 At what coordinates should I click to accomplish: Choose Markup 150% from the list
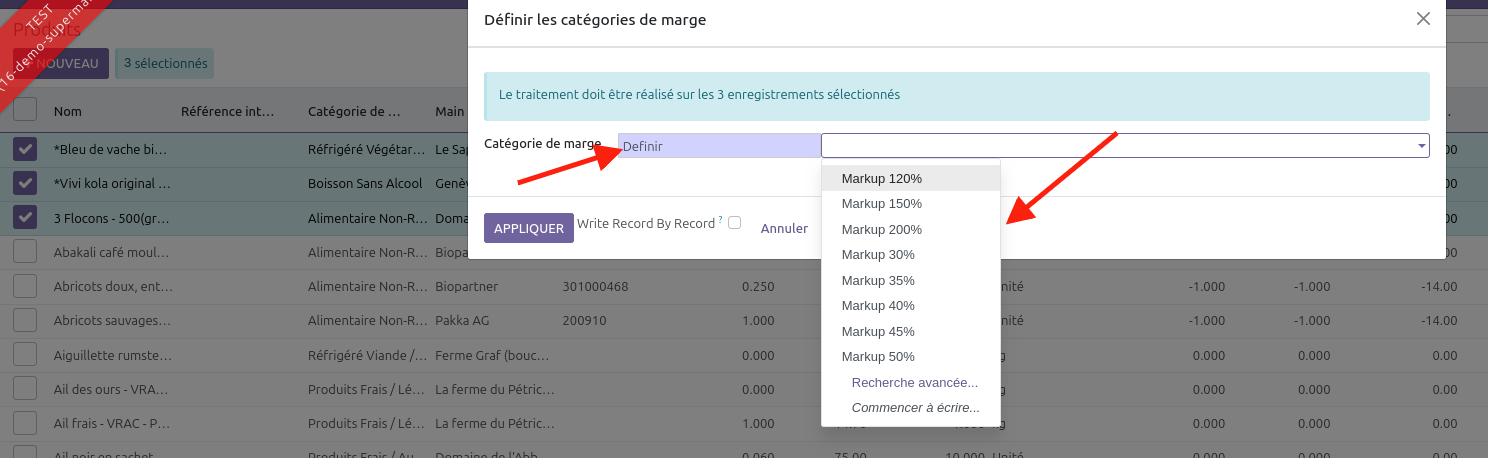pos(881,204)
